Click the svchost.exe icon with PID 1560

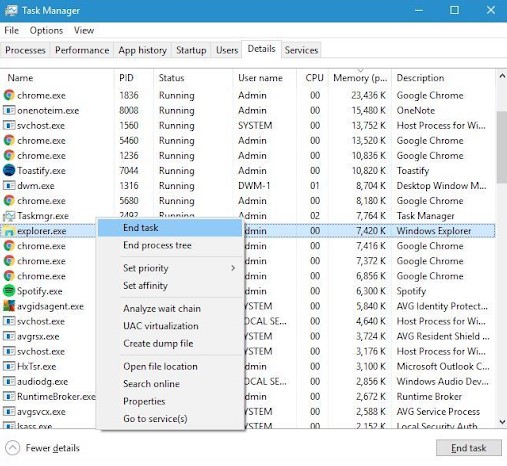point(9,125)
